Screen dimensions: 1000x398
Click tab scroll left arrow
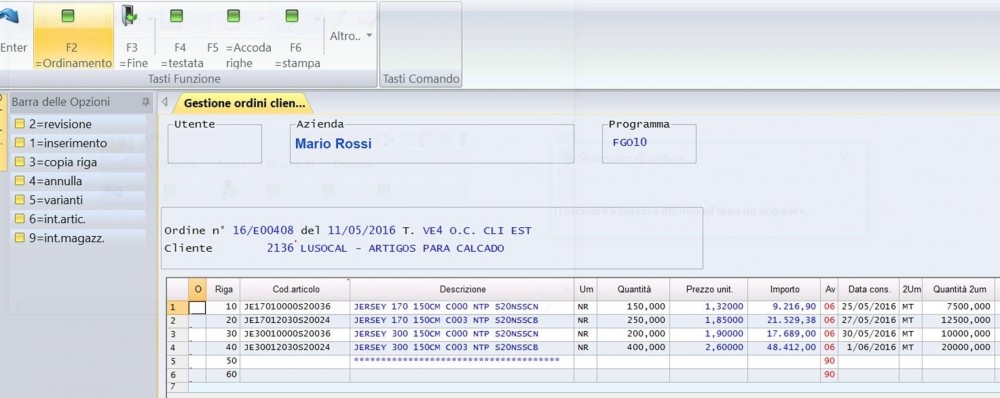(x=164, y=102)
